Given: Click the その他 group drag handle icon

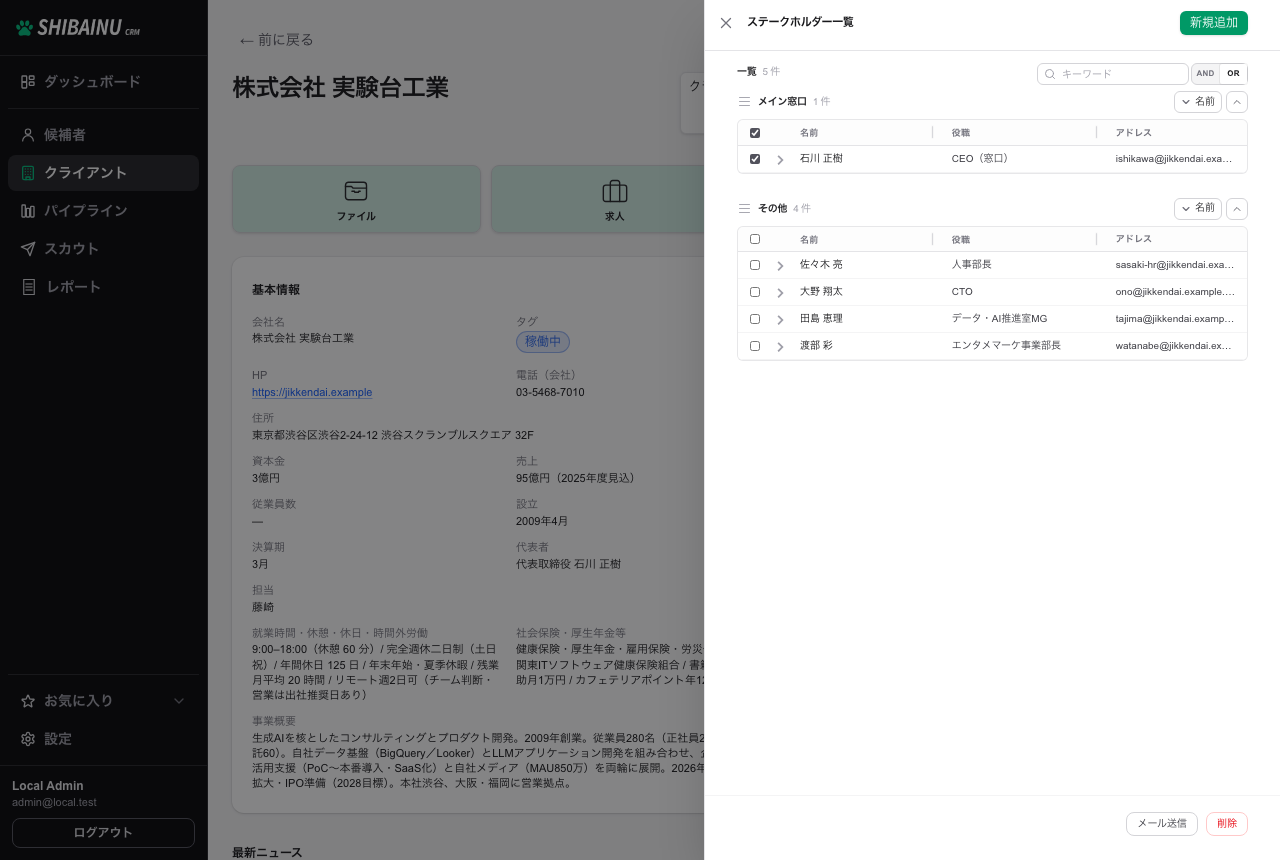Looking at the screenshot, I should 744,208.
